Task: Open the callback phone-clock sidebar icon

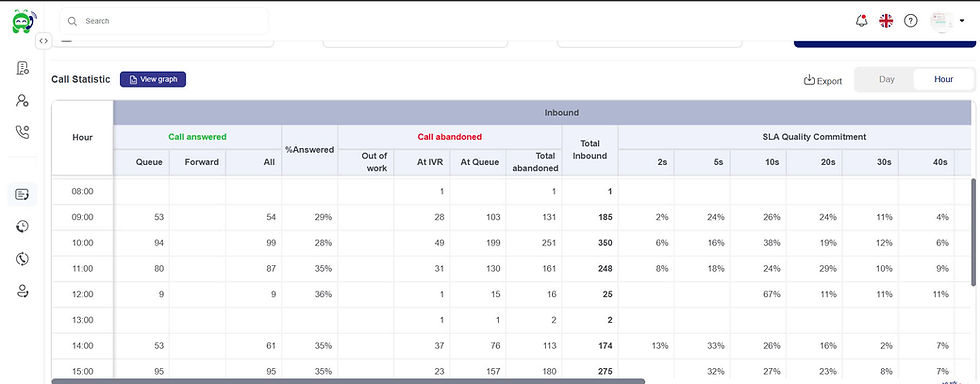Action: tap(22, 258)
